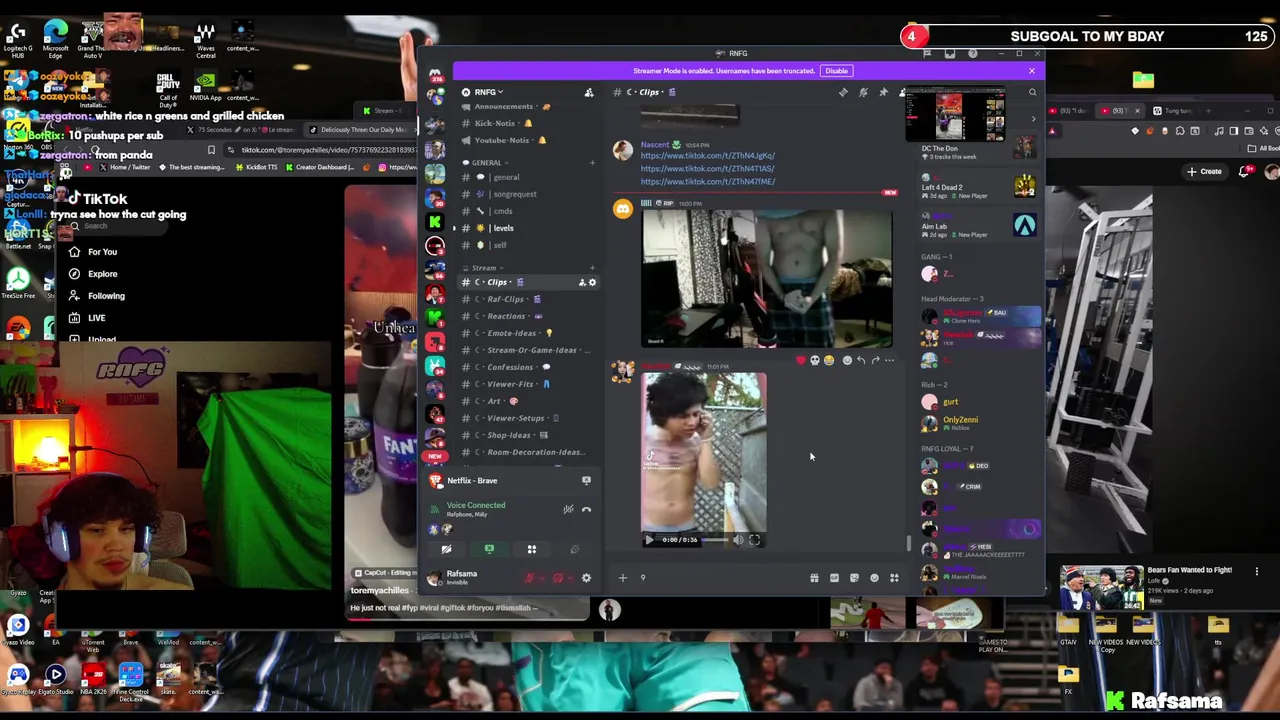Image resolution: width=1280 pixels, height=720 pixels.
Task: Open headphone output options arrow
Action: [569, 578]
